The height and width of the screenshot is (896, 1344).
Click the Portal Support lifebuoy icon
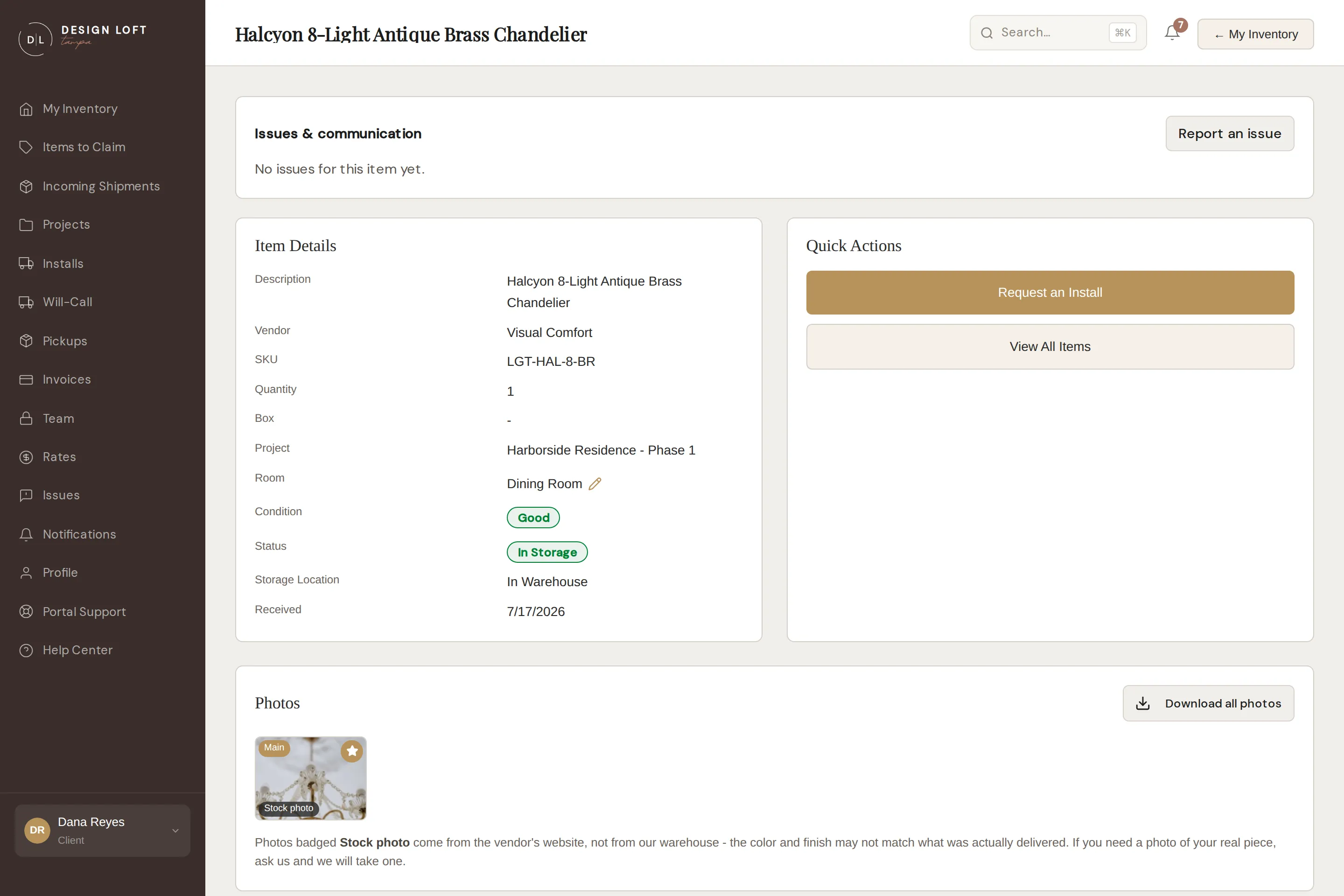(x=26, y=611)
